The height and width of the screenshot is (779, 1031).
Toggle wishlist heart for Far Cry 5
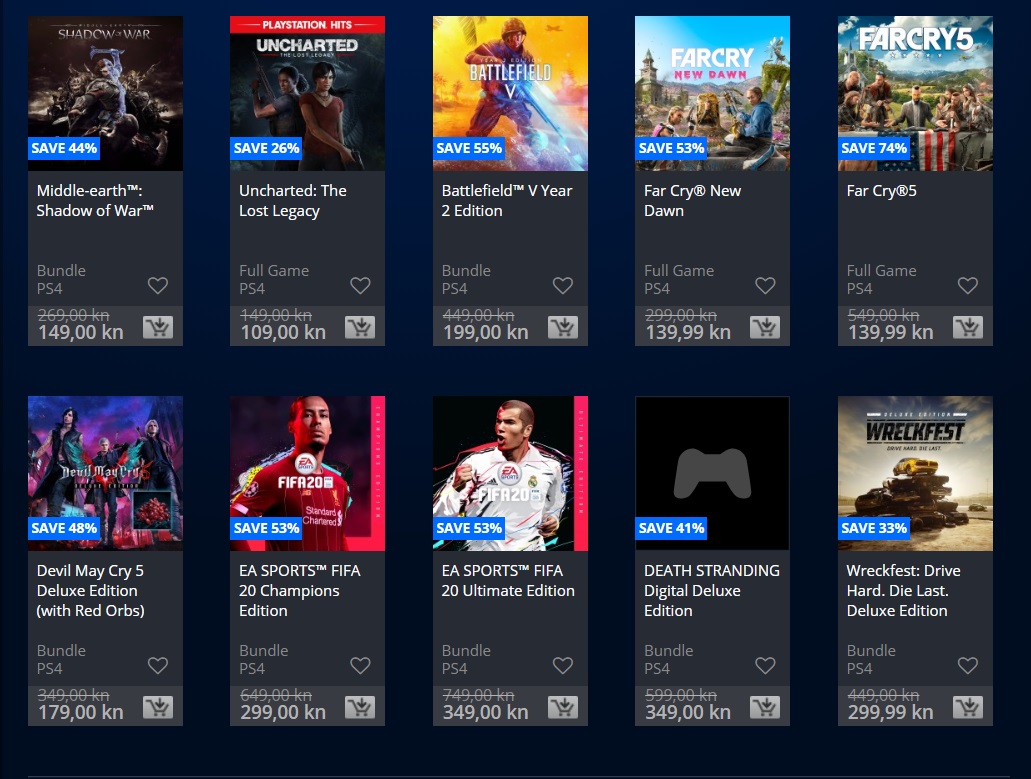tap(968, 285)
